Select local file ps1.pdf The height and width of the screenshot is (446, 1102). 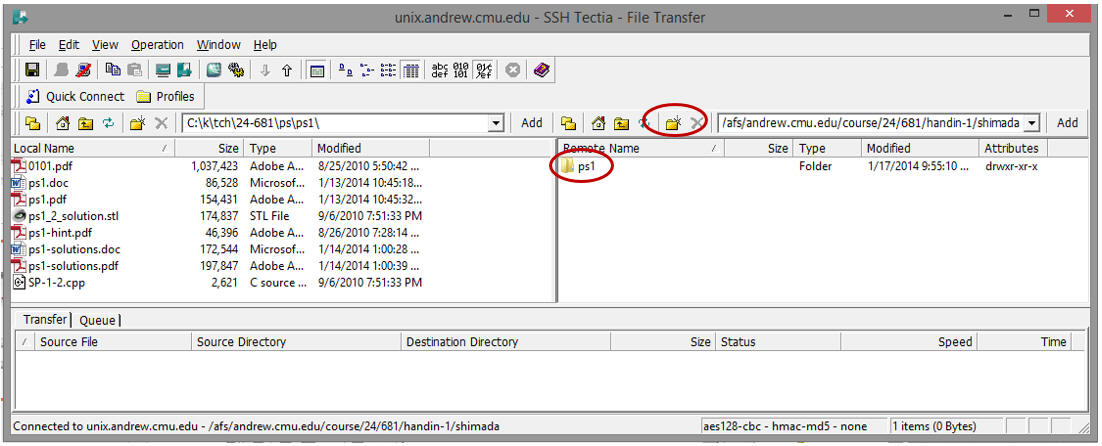(39, 199)
